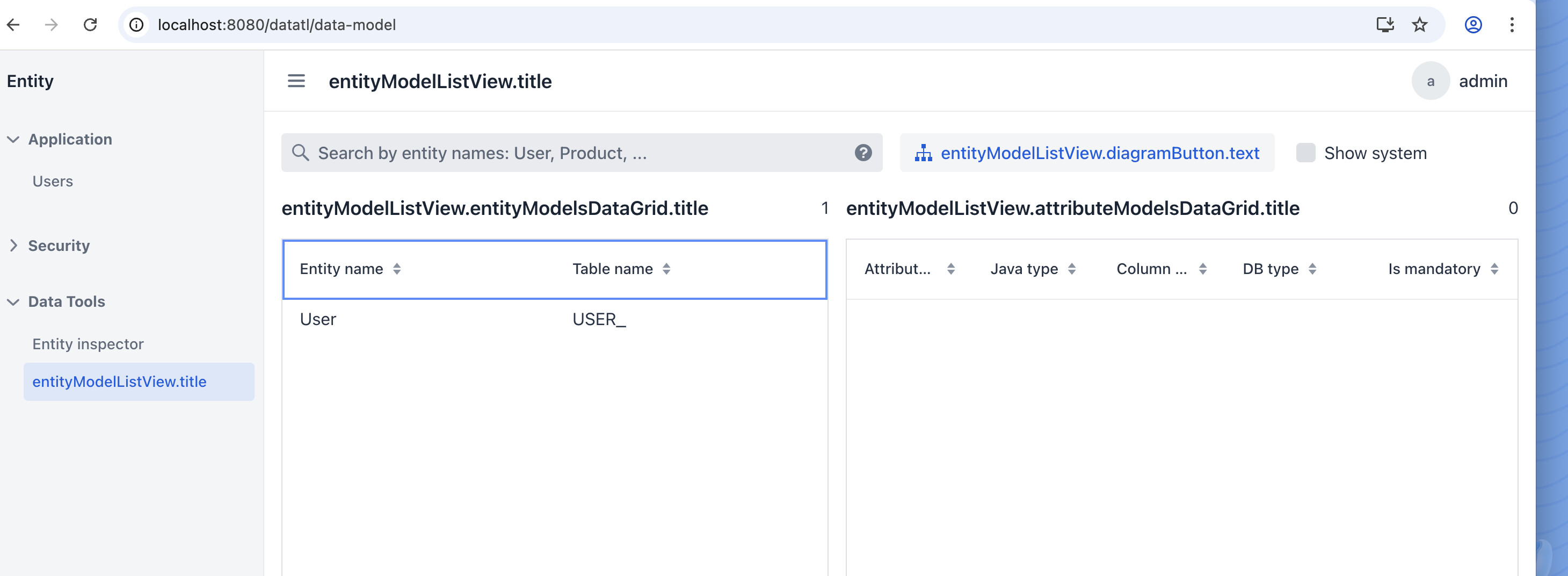The image size is (1568, 576).
Task: Open the Users menu item
Action: 52,182
